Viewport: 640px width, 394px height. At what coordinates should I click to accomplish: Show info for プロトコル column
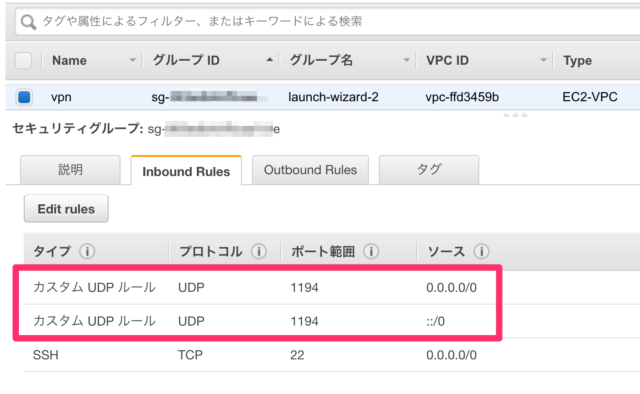click(259, 252)
